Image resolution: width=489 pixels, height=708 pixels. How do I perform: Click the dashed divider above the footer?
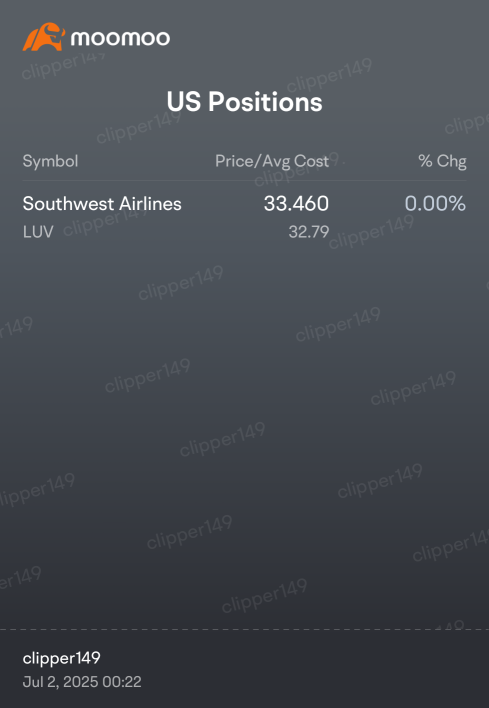244,629
